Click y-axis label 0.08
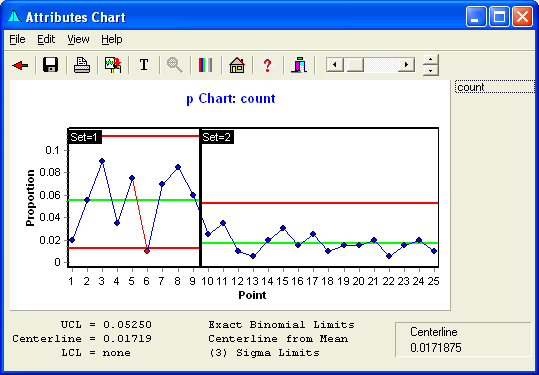This screenshot has width=539, height=375. tap(50, 173)
